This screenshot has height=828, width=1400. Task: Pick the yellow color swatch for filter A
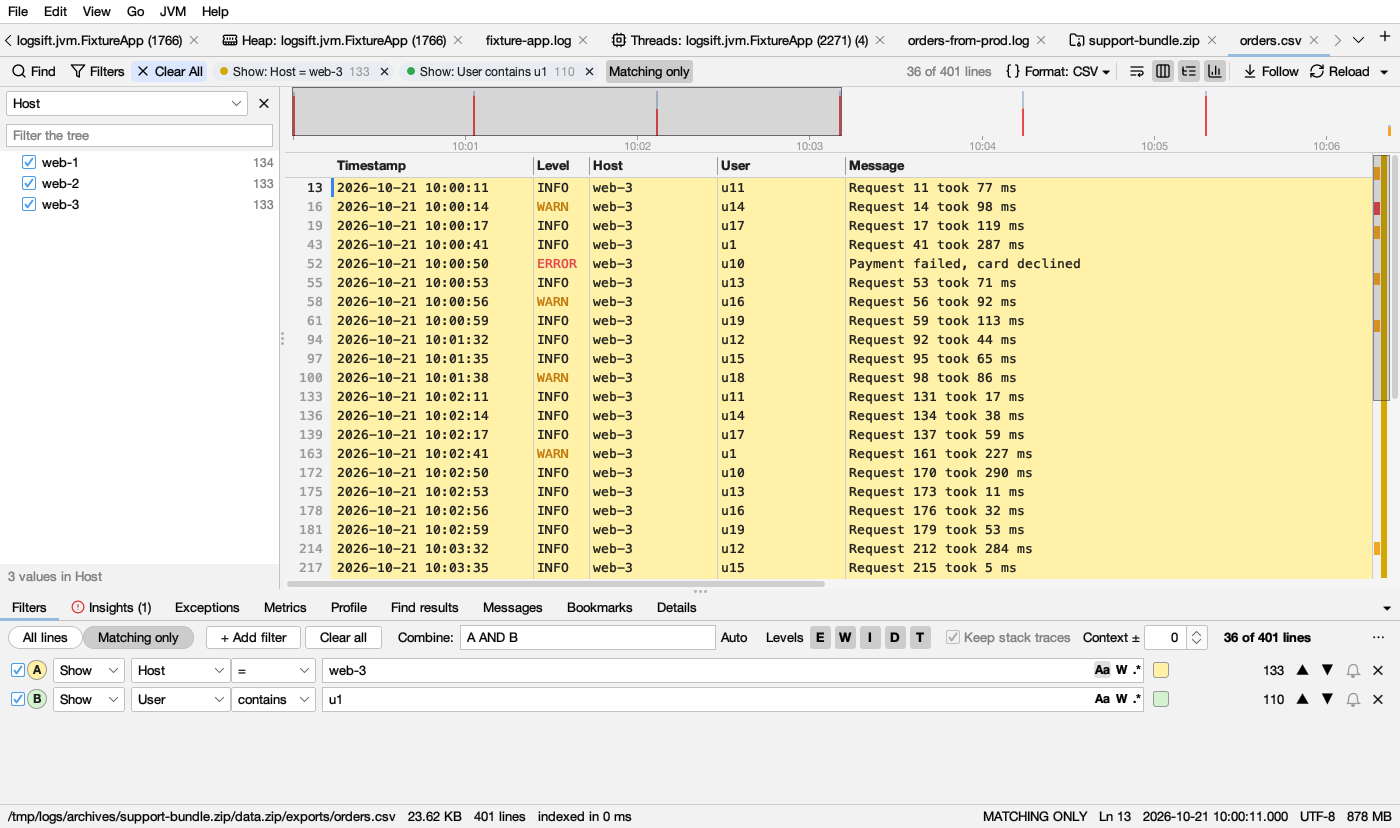[x=1161, y=671]
